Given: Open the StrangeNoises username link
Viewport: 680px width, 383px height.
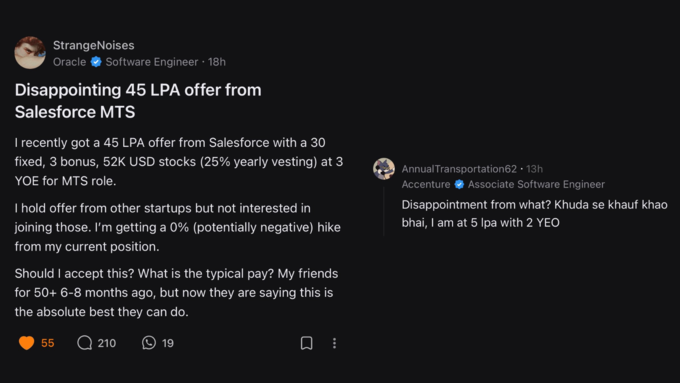Looking at the screenshot, I should 94,45.
